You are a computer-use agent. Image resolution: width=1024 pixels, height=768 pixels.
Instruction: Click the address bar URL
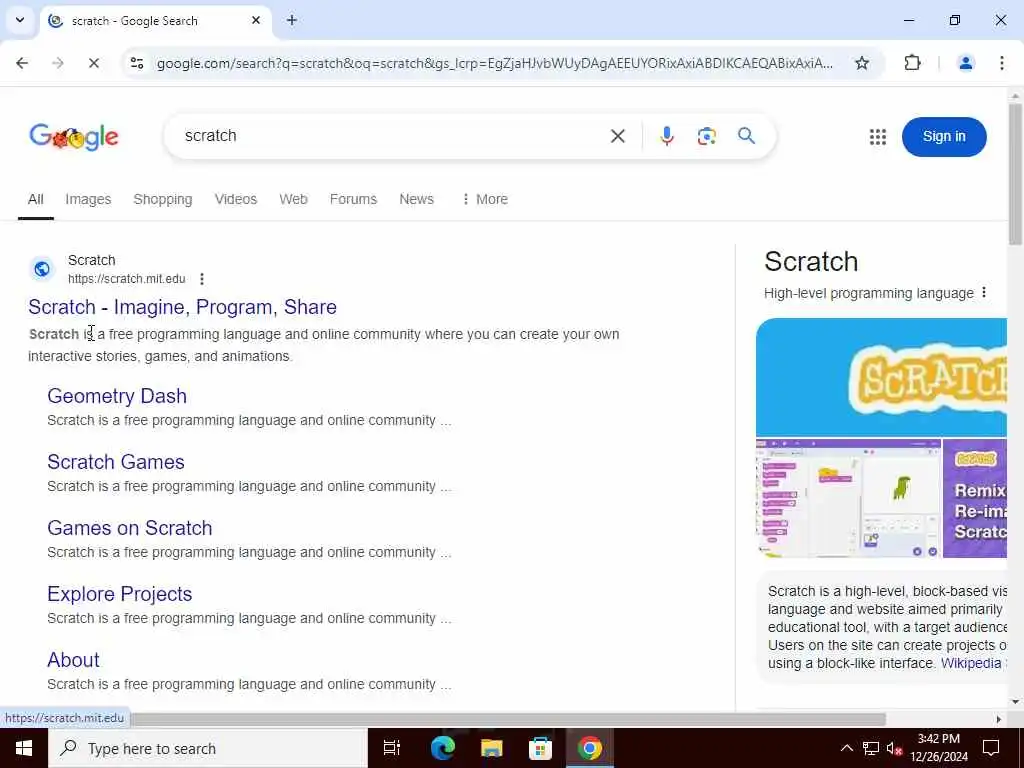coord(494,63)
